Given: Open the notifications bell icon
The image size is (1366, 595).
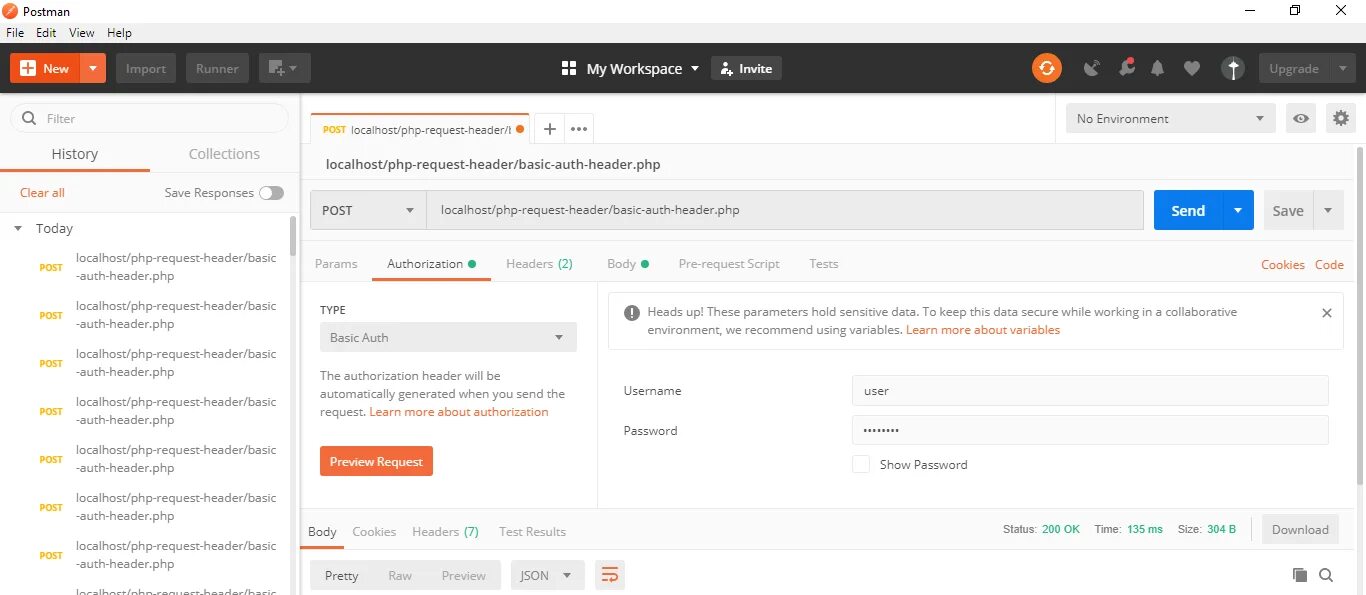Looking at the screenshot, I should tap(1158, 68).
